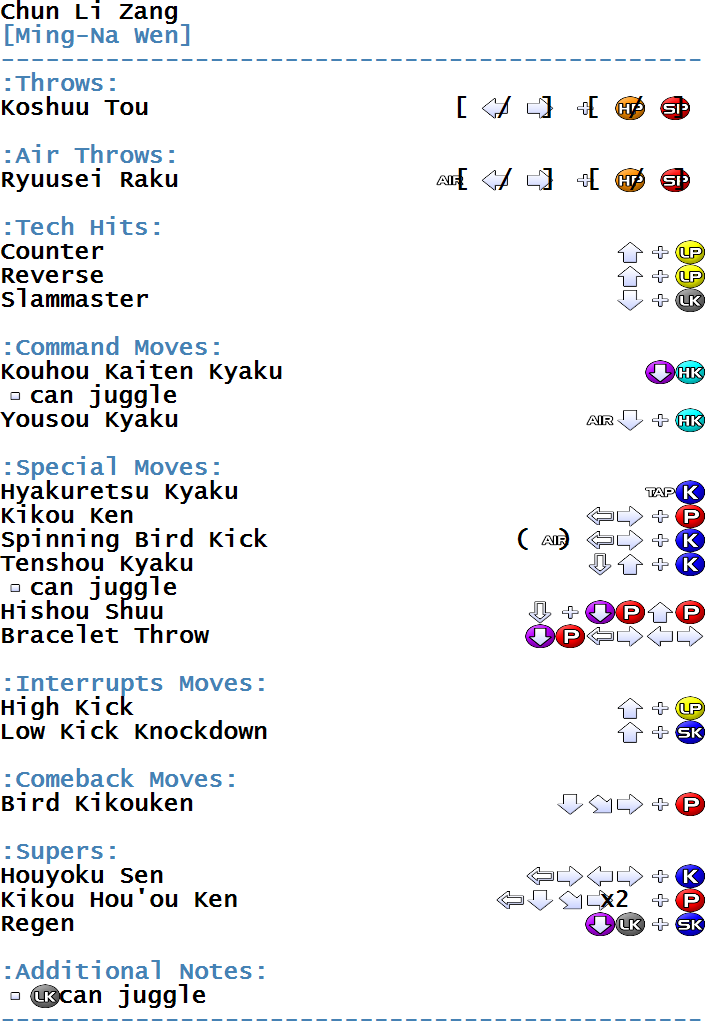Click the red P icon beside Bird Kikouken
705x1032 pixels.
pos(690,804)
